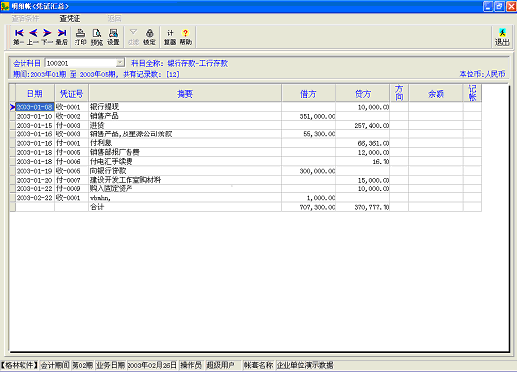This screenshot has width=517, height=372.
Task: Click the credit amount 15,000.00
Action: pyautogui.click(x=363, y=180)
